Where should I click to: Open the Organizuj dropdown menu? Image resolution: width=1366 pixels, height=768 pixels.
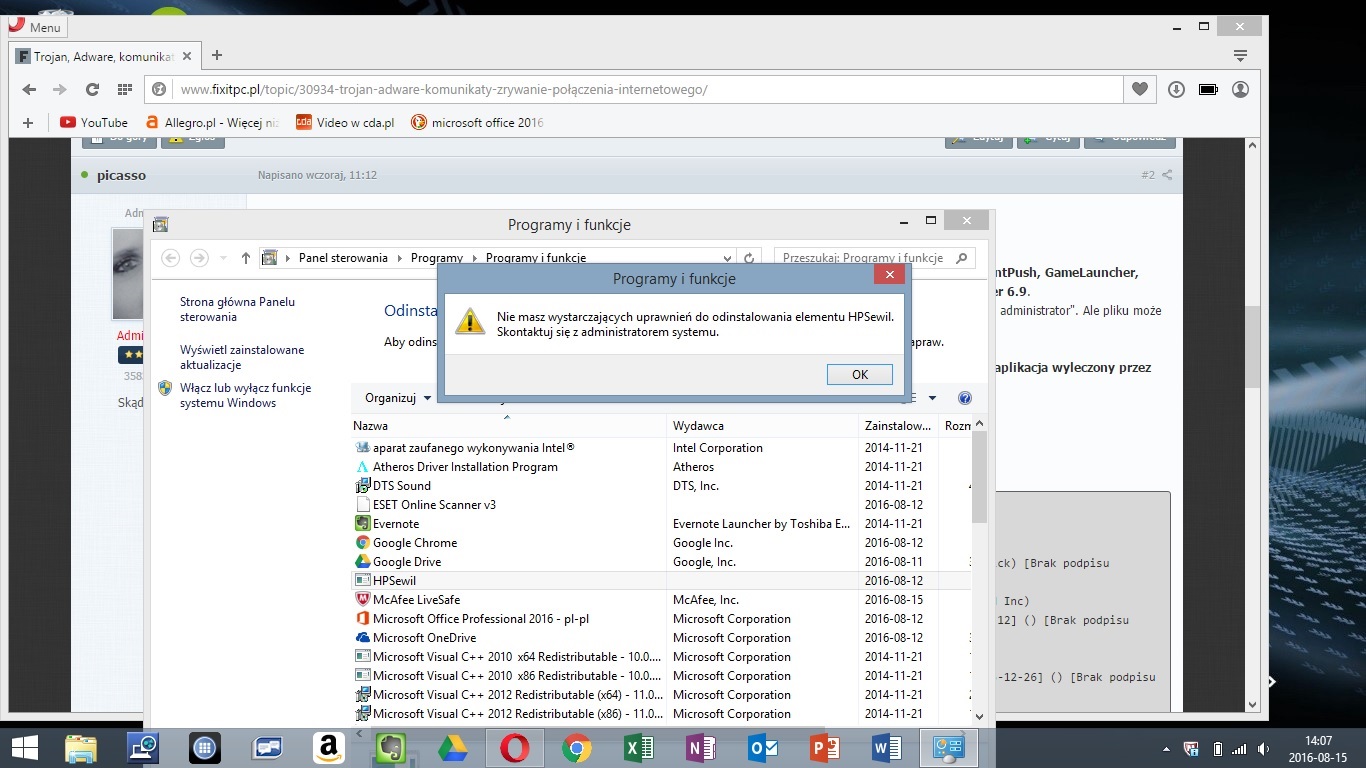tap(398, 397)
